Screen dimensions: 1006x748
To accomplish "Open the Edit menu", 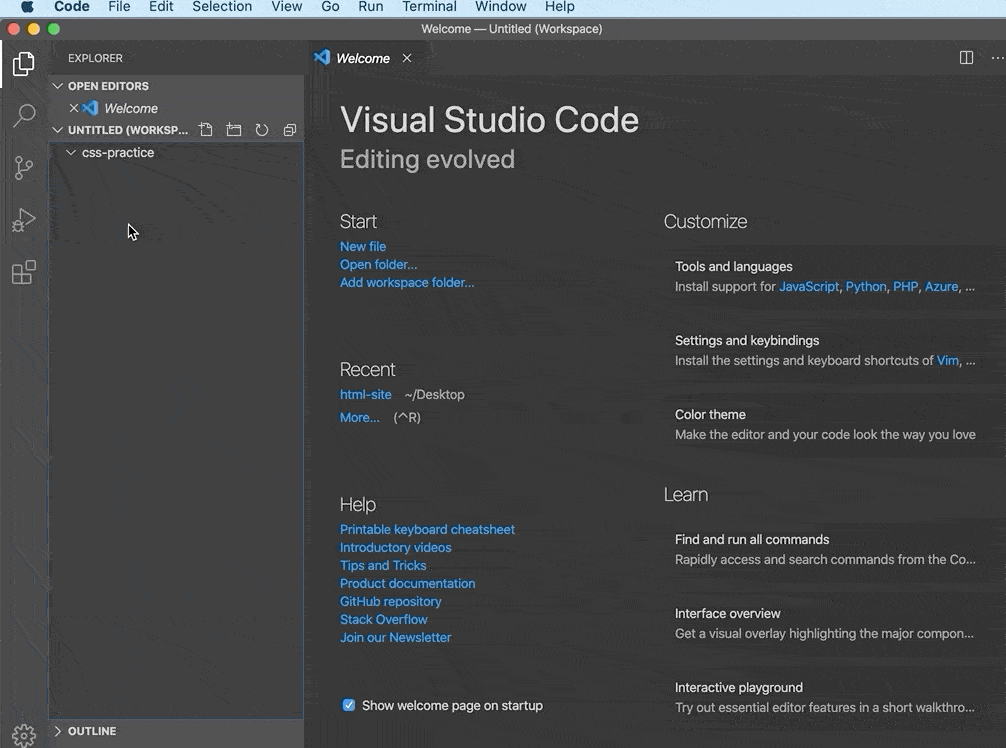I will coord(161,7).
